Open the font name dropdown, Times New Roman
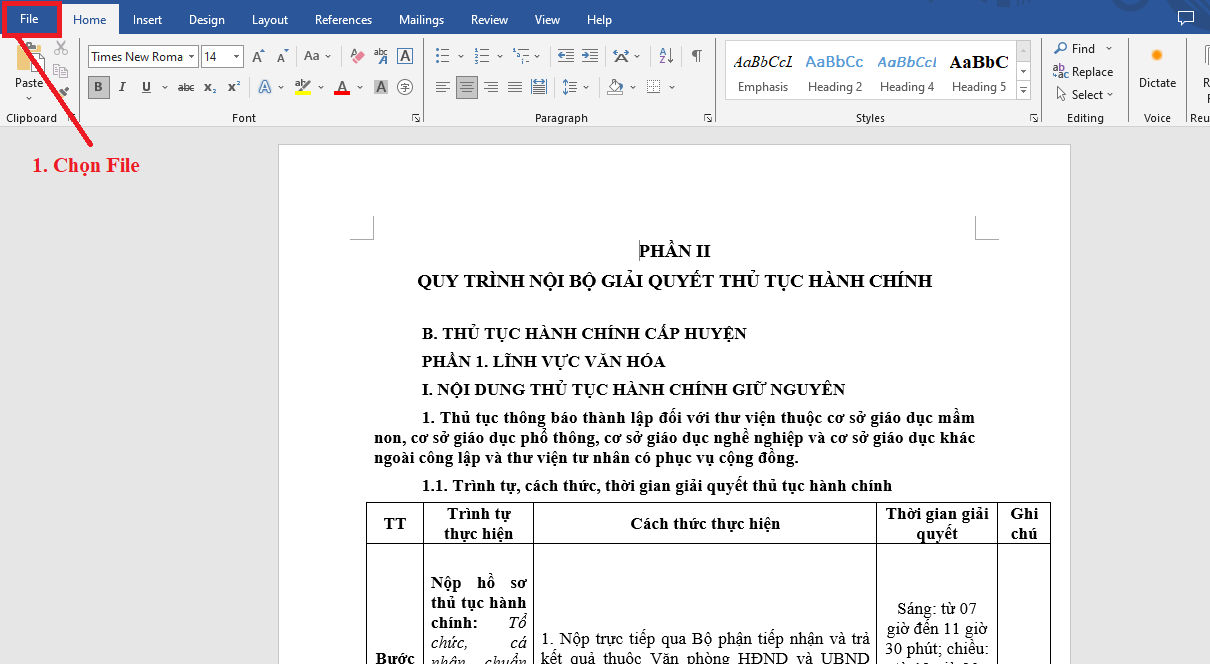The width and height of the screenshot is (1210, 664). click(x=192, y=57)
